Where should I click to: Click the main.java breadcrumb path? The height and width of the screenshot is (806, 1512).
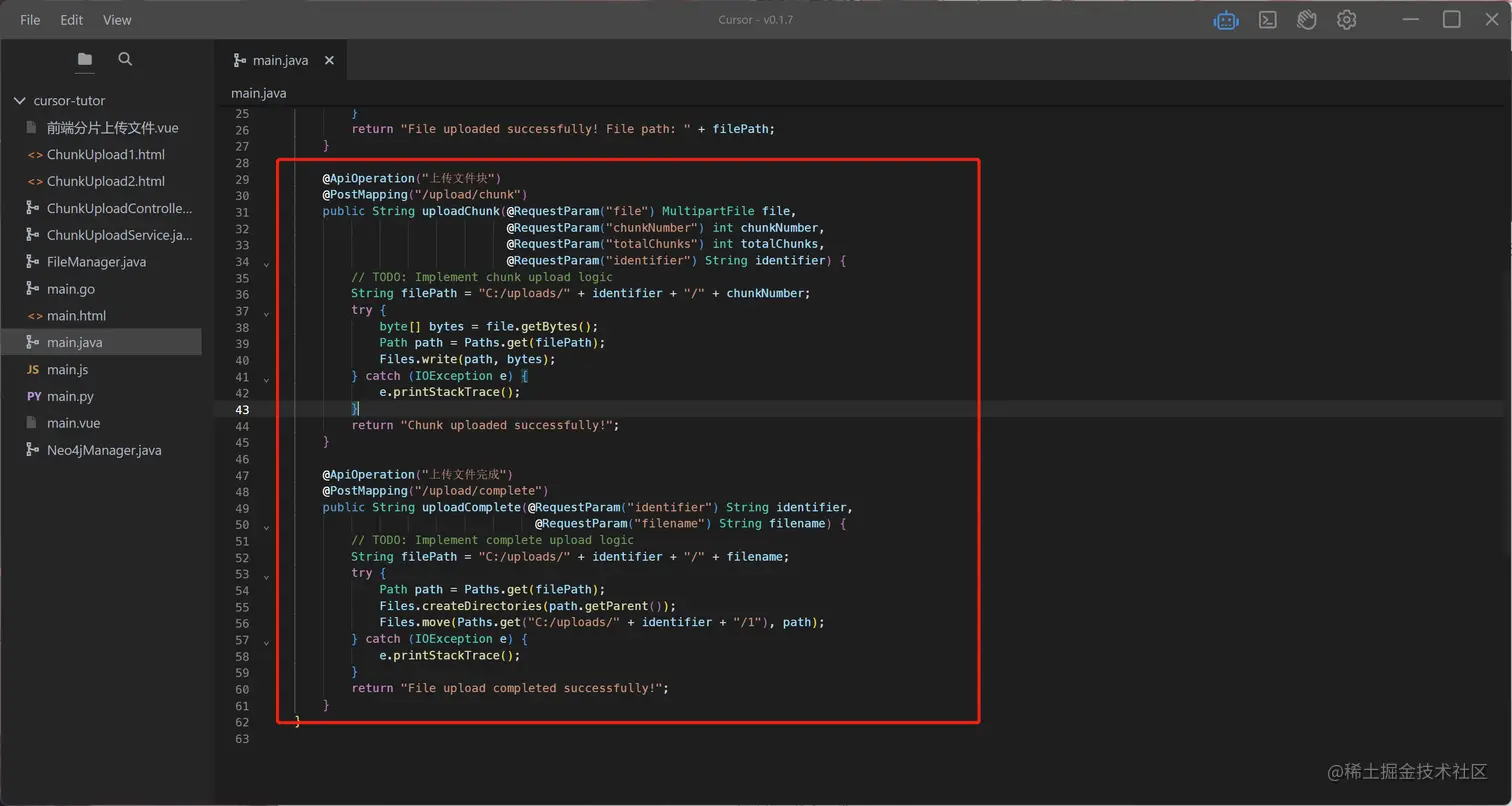259,93
